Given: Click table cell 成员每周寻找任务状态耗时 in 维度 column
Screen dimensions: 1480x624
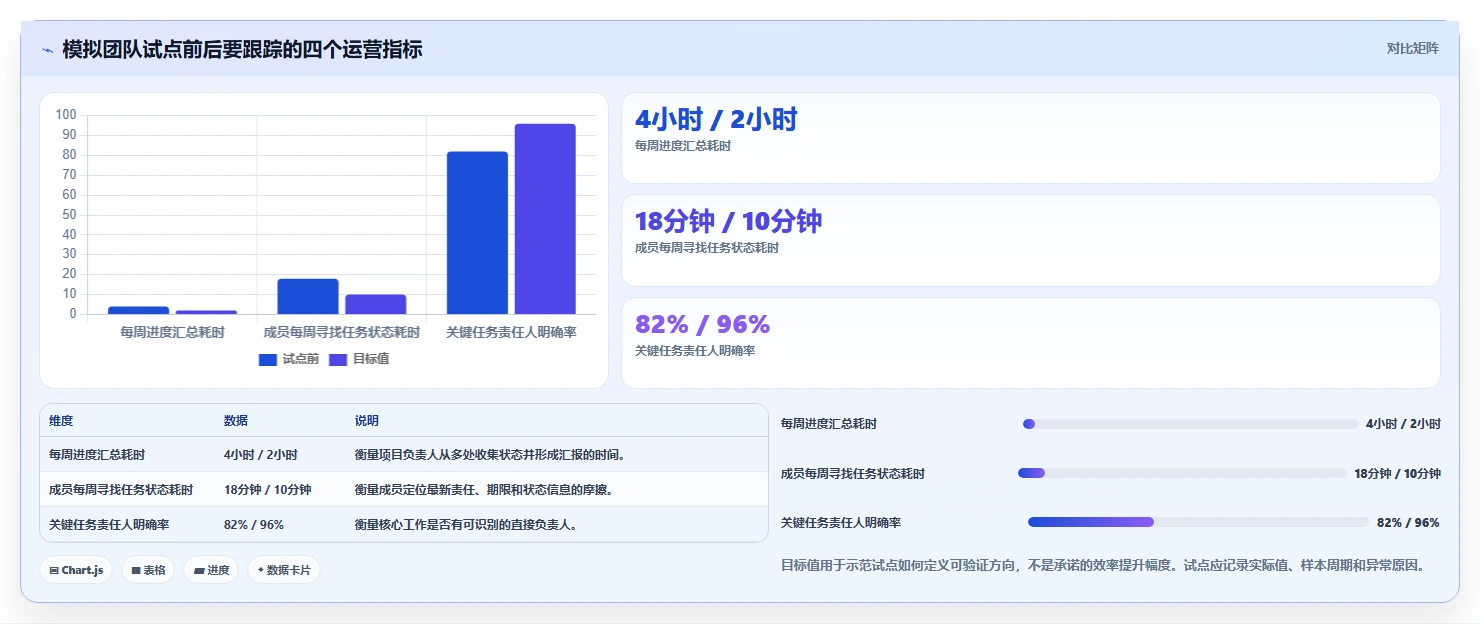Looking at the screenshot, I should point(121,490).
